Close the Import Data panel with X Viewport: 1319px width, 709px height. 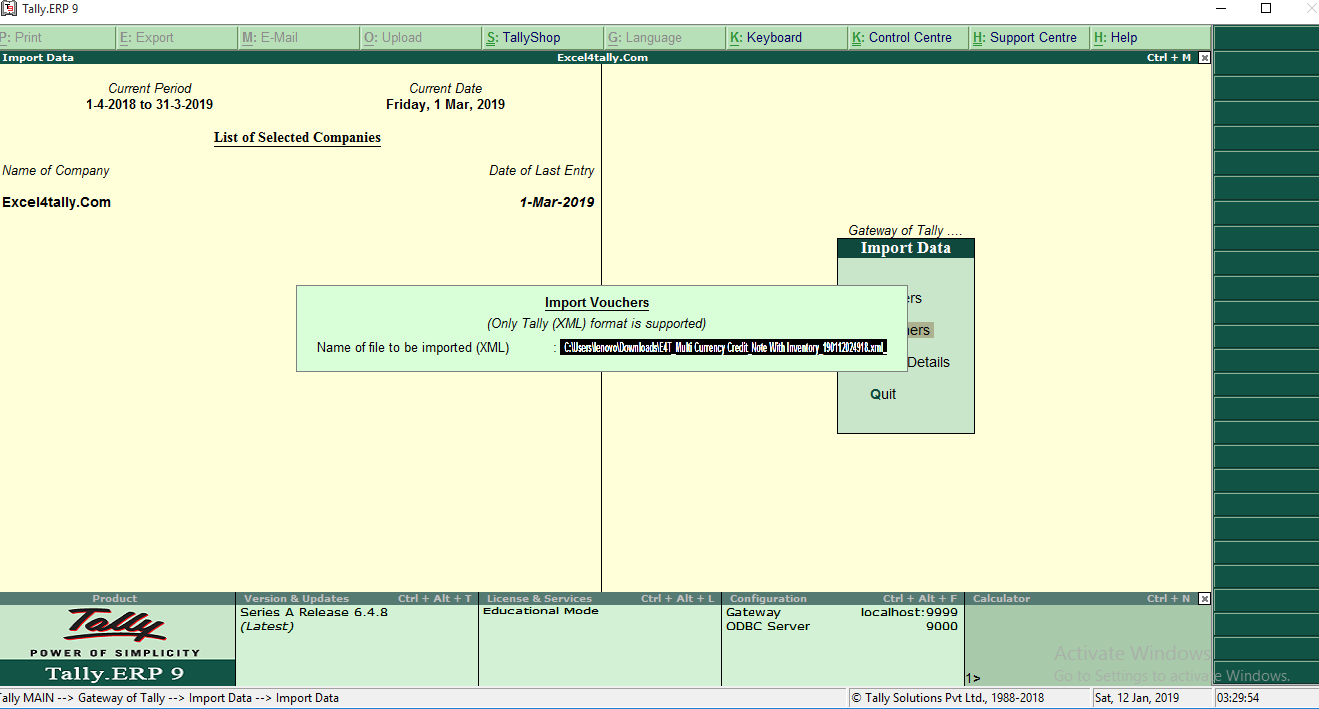[1204, 58]
